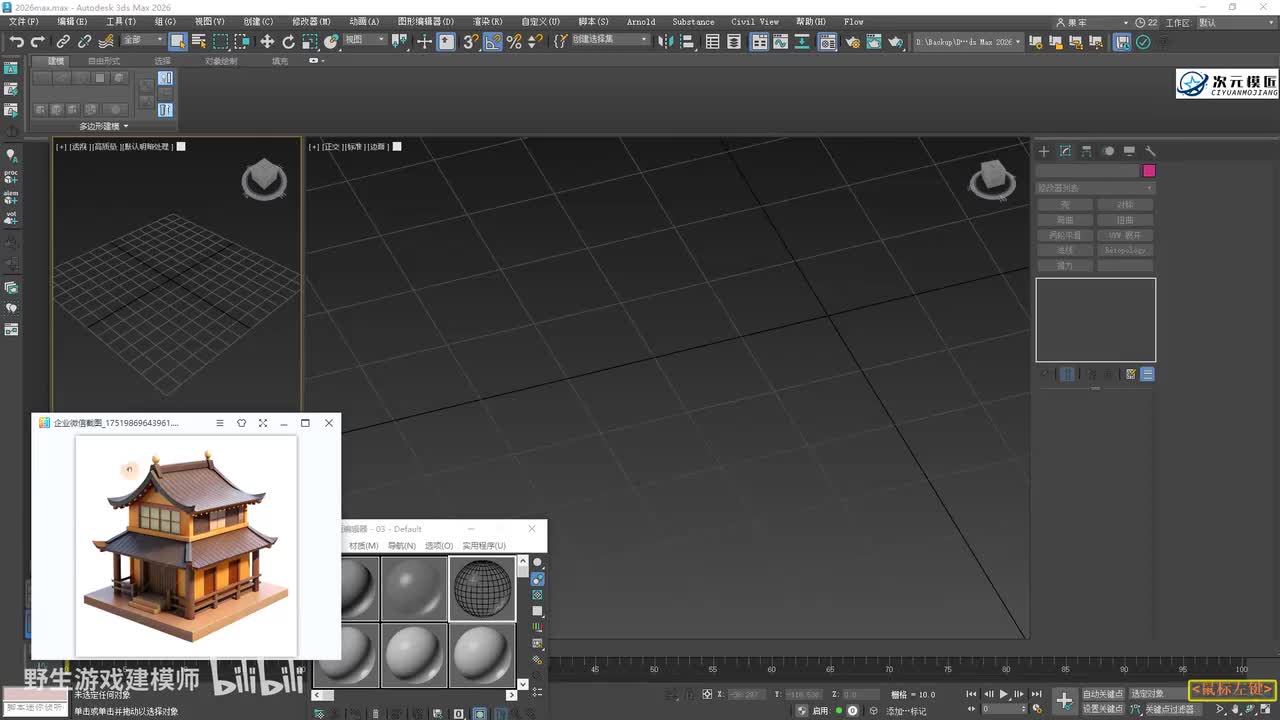Click the 自动关键点 auto key button
1280x720 pixels.
1102,693
